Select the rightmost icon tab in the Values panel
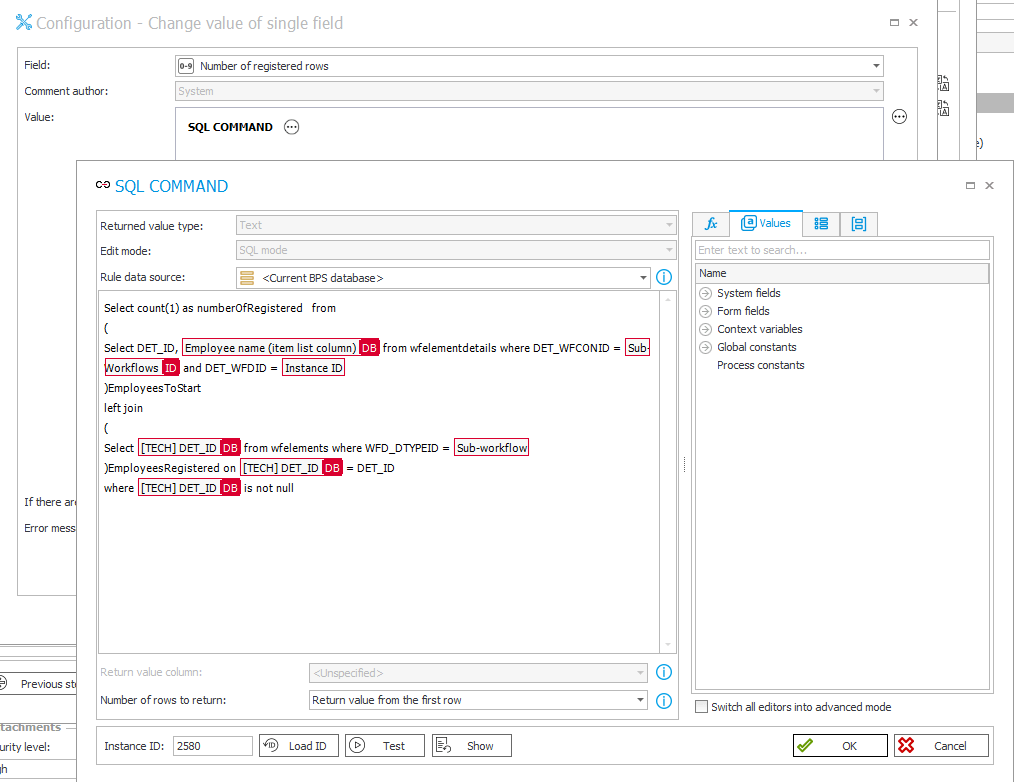The height and width of the screenshot is (782, 1014). pos(858,223)
